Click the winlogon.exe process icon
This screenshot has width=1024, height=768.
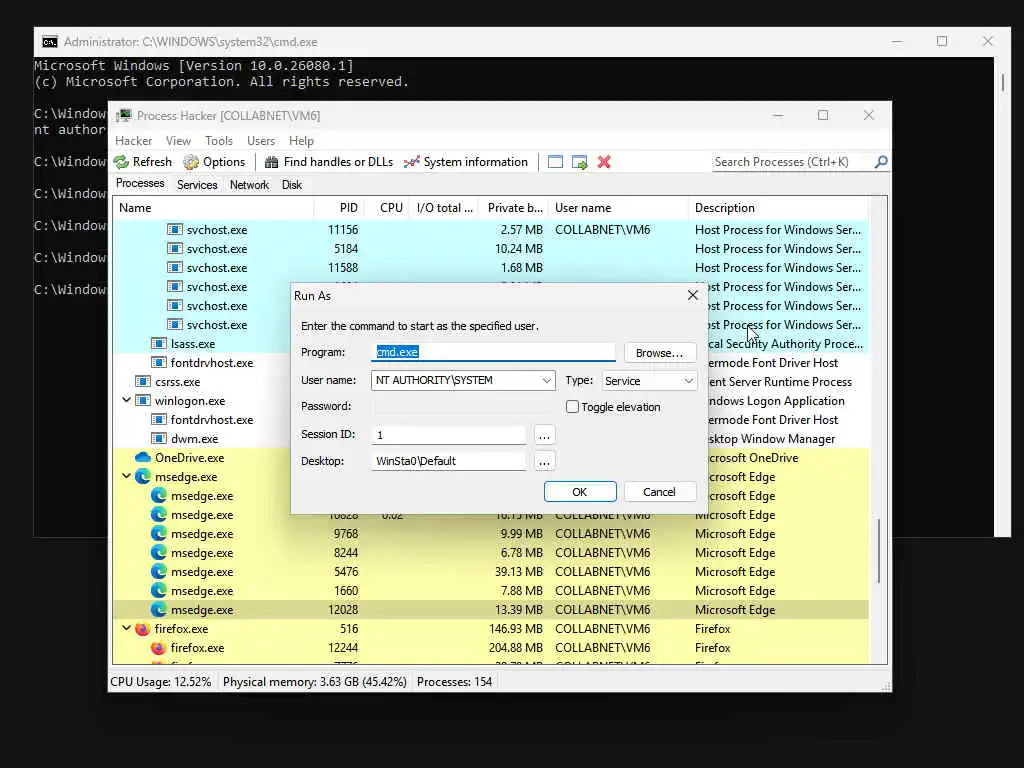(x=142, y=400)
